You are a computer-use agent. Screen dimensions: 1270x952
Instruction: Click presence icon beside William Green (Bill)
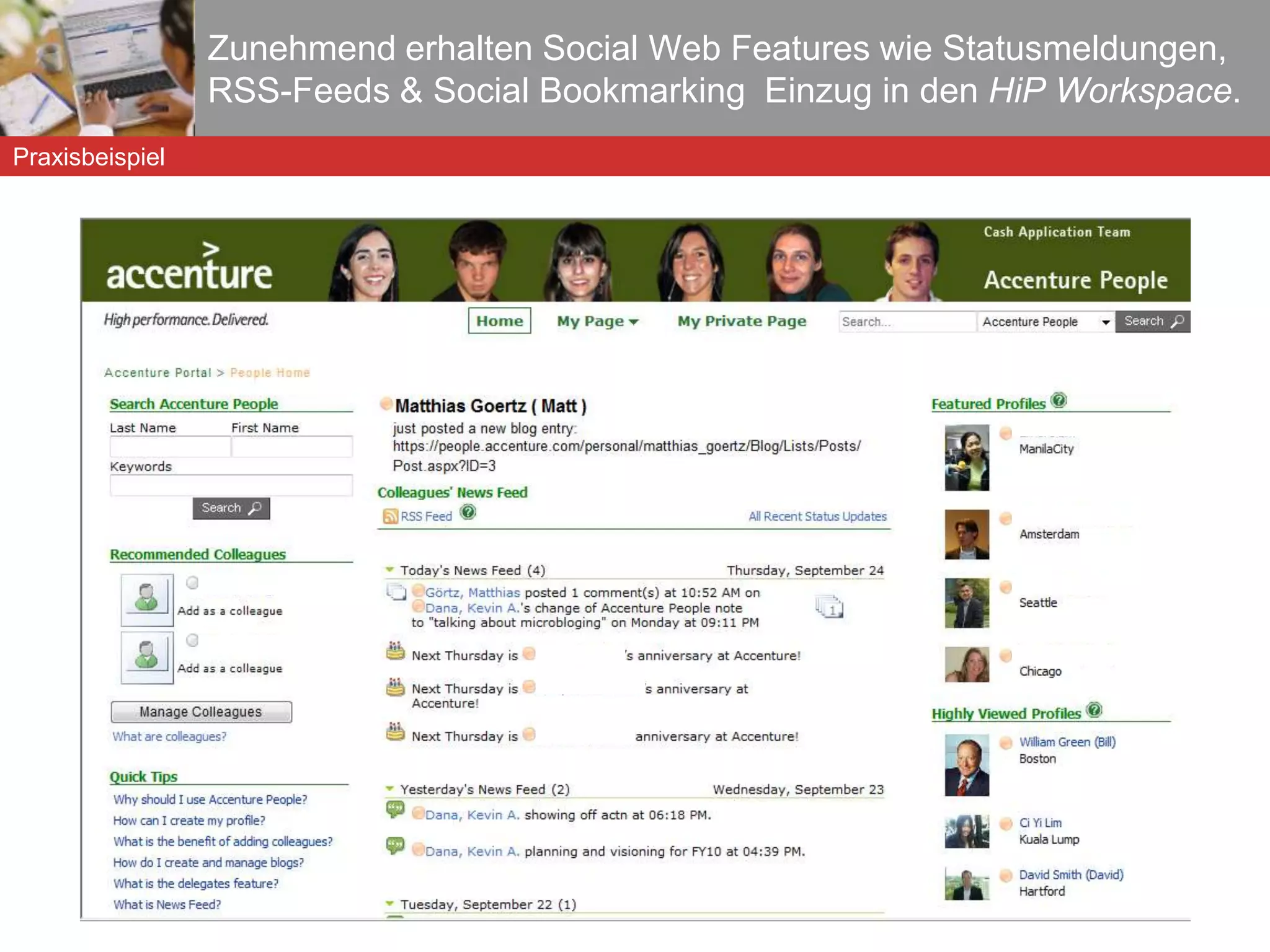[1006, 743]
